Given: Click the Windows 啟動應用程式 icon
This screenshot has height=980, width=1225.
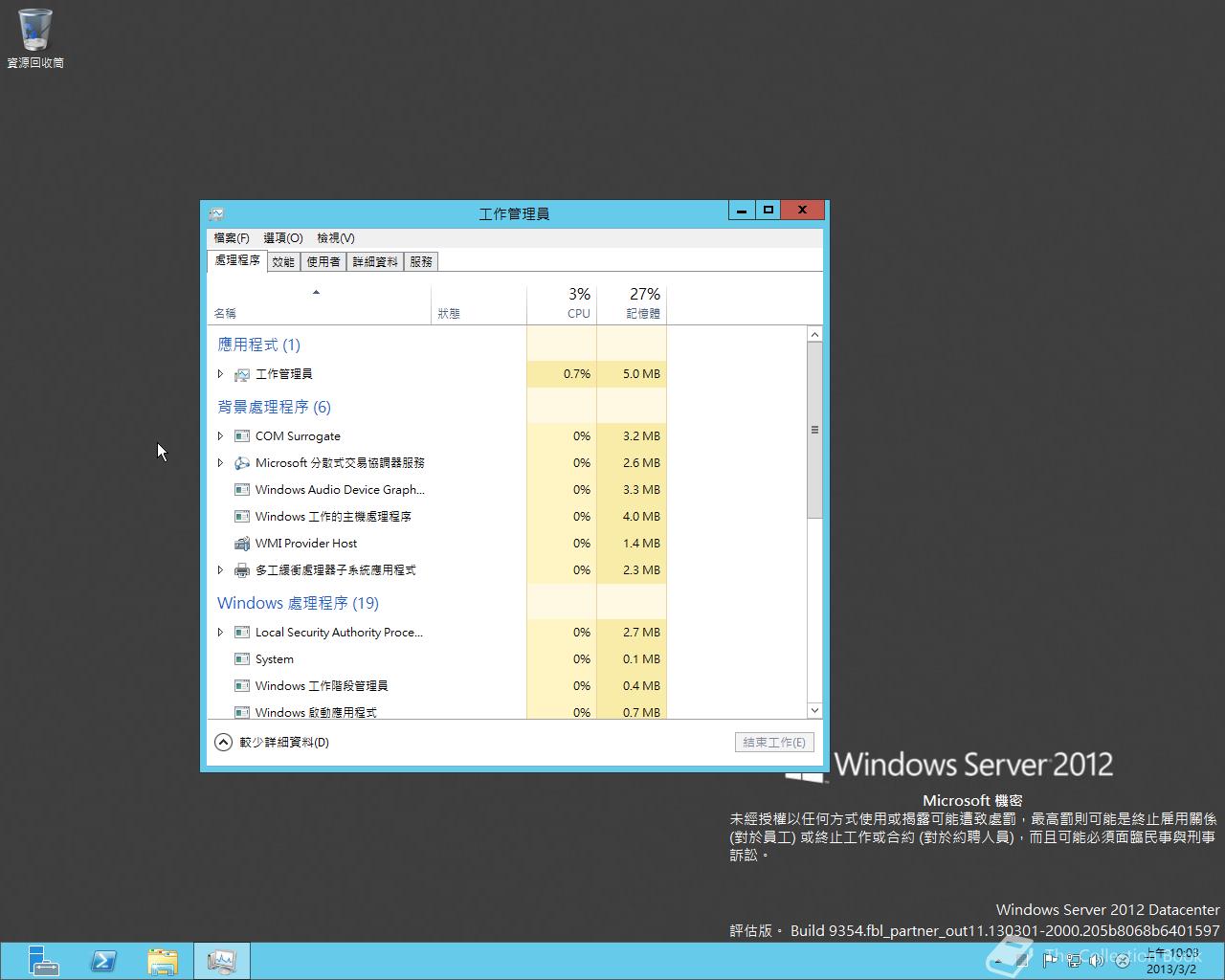Looking at the screenshot, I should point(242,712).
